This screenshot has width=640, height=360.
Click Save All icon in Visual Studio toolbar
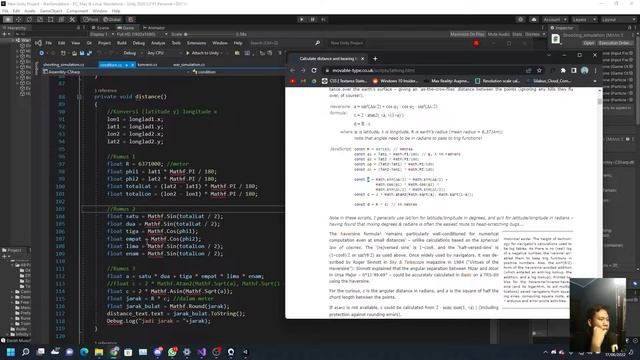89,53
